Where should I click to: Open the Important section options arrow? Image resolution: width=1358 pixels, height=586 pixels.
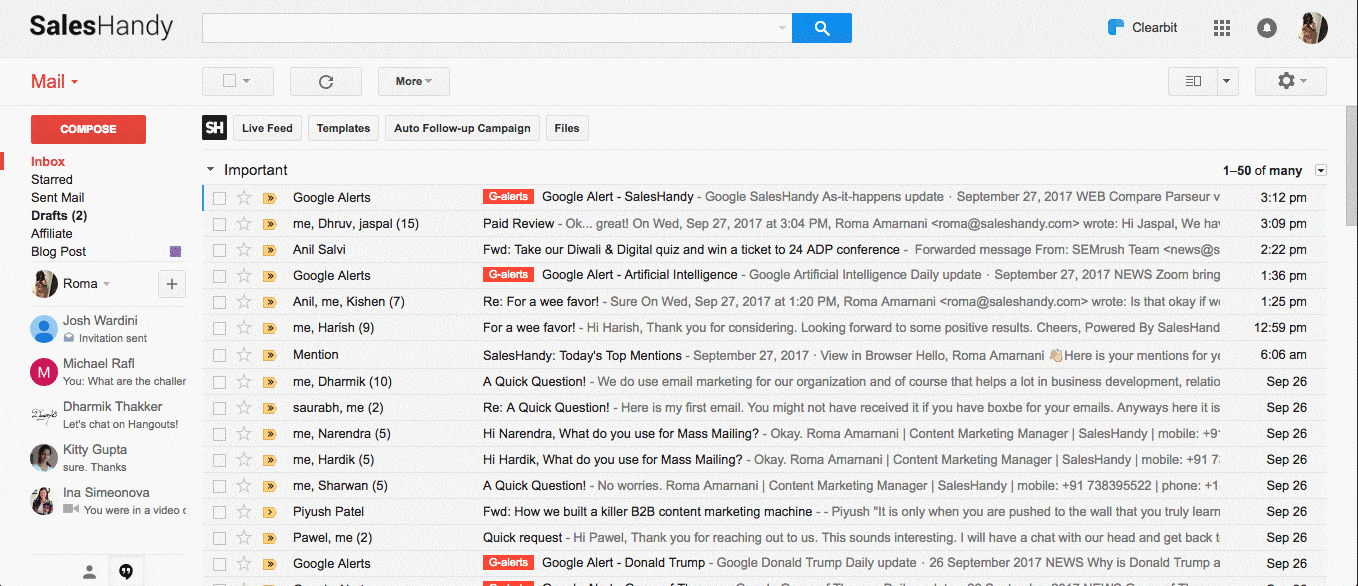click(x=1321, y=171)
